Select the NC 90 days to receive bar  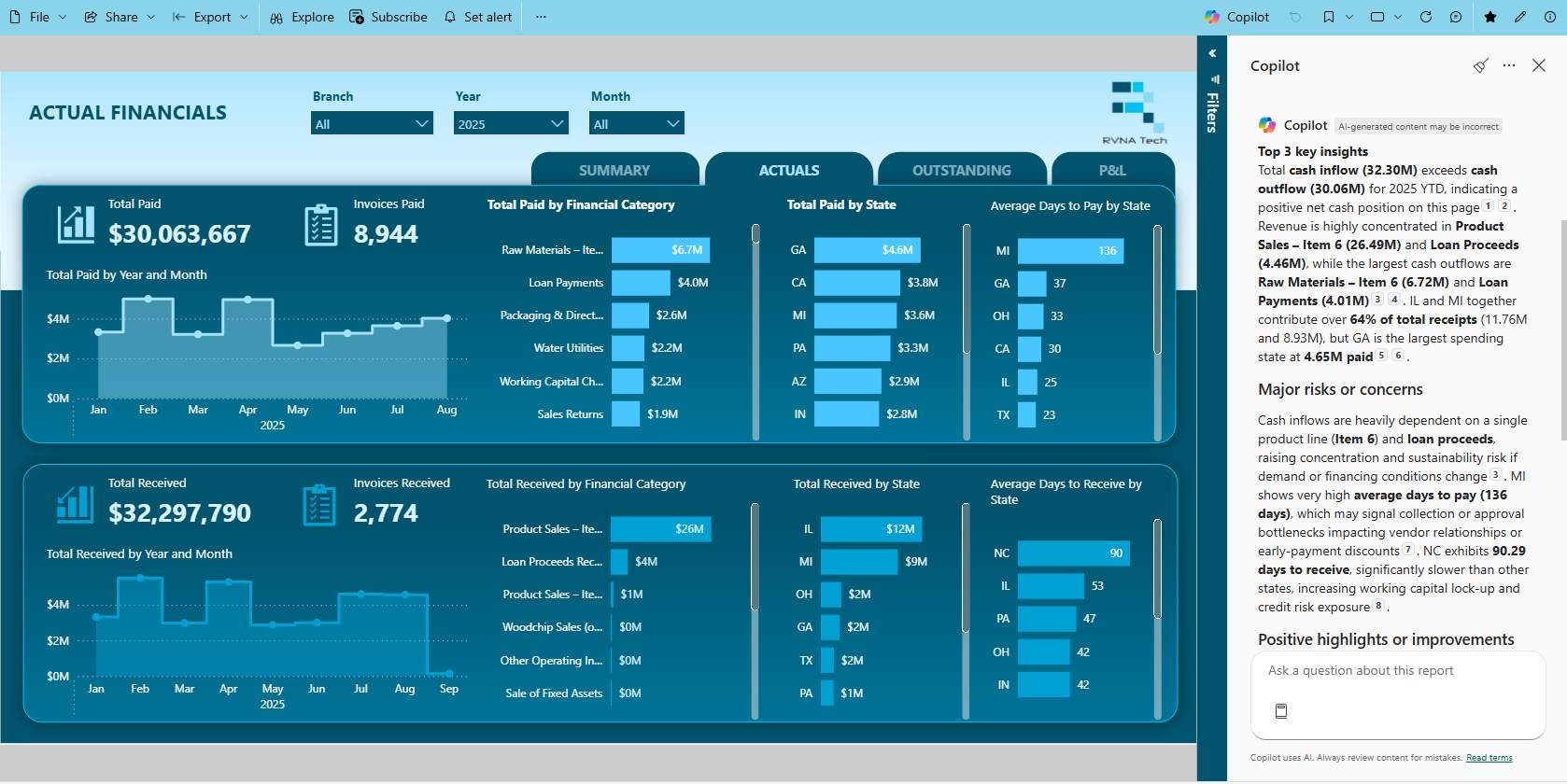click(1074, 553)
